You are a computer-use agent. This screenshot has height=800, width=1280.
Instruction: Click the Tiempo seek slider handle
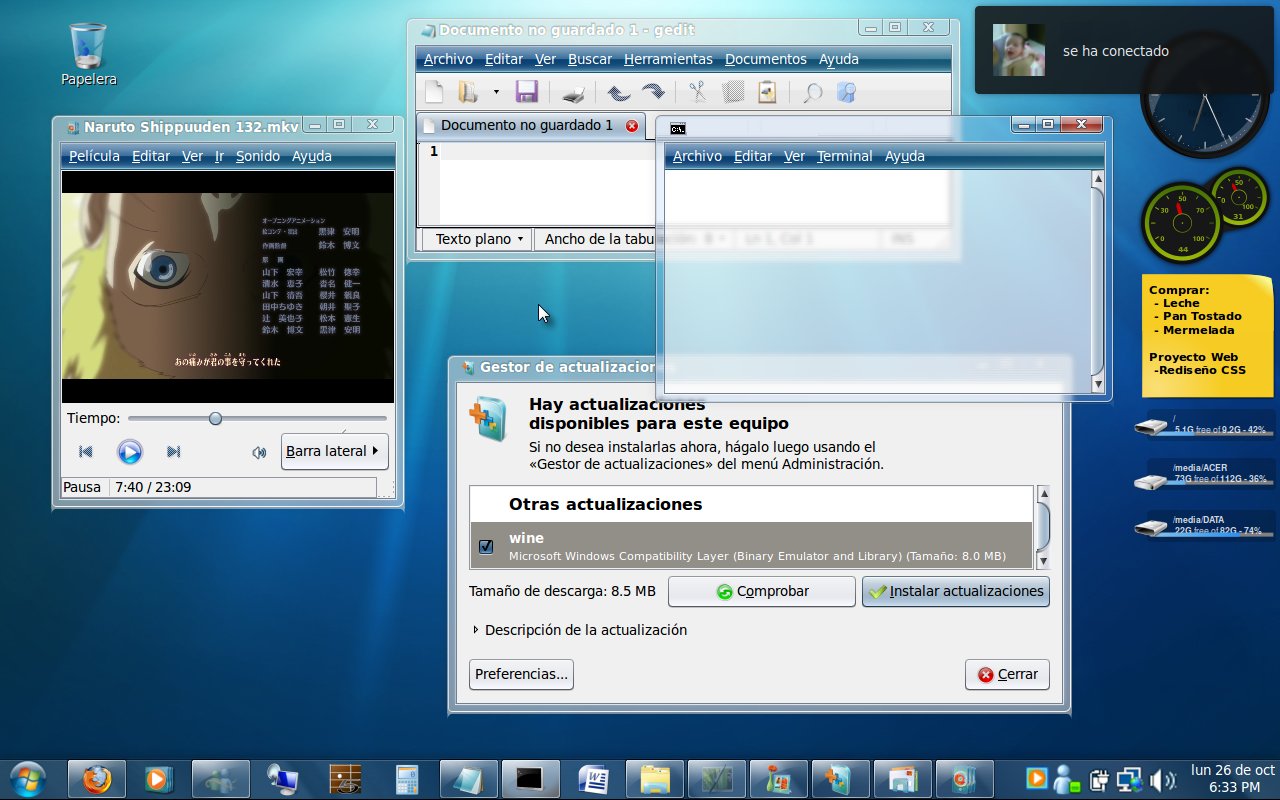point(215,418)
